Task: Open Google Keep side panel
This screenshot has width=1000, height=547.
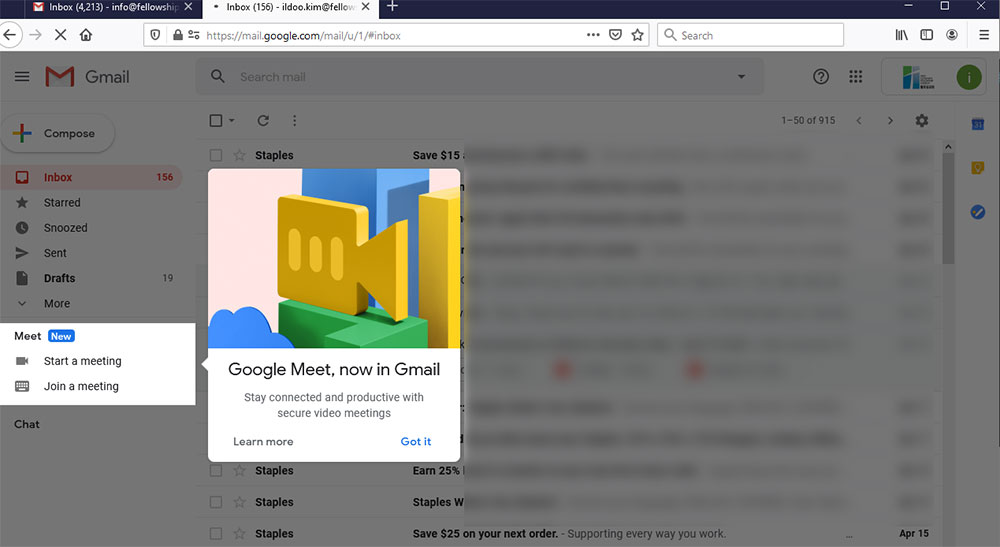Action: 977,168
